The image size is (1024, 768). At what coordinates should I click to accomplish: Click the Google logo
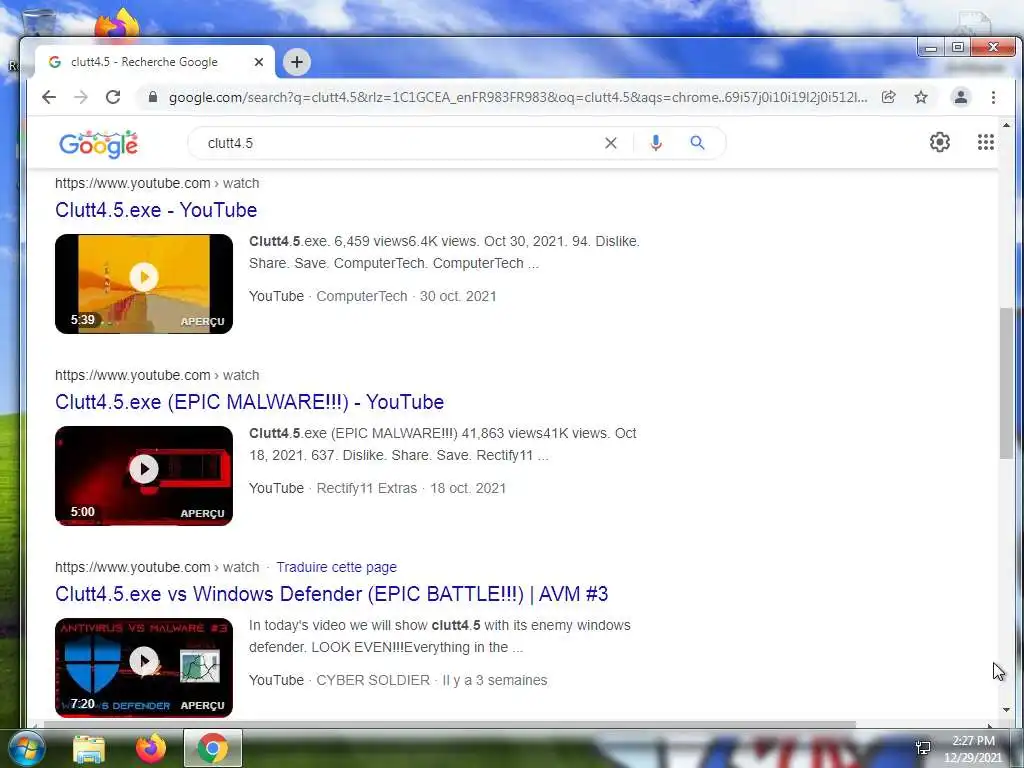[99, 144]
